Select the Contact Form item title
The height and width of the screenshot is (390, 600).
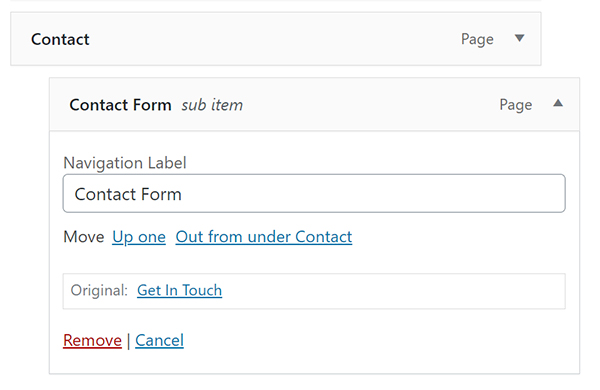click(x=120, y=105)
